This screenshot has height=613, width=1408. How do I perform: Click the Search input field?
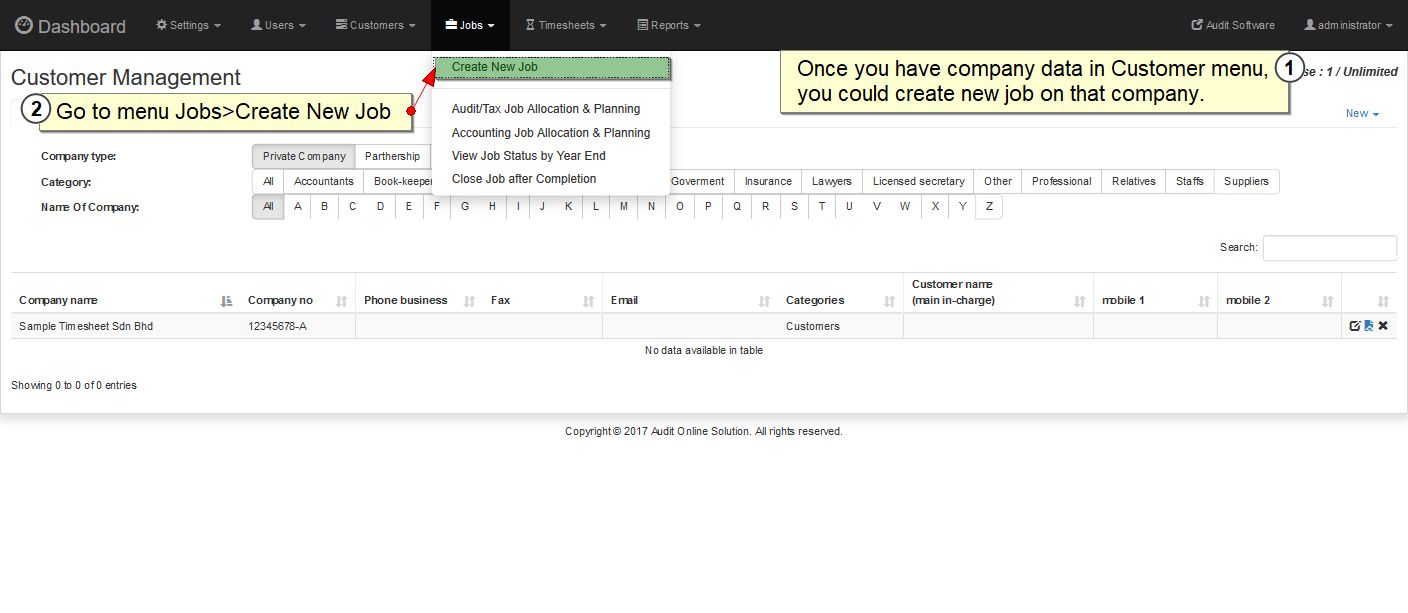(x=1329, y=248)
